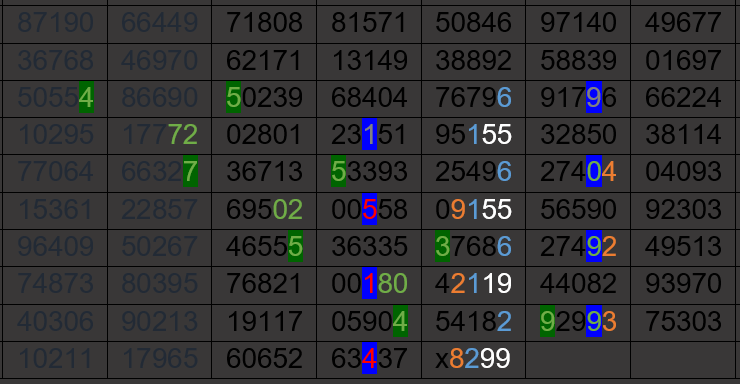Click the cell containing 23151
This screenshot has height=384, width=740.
point(369,135)
